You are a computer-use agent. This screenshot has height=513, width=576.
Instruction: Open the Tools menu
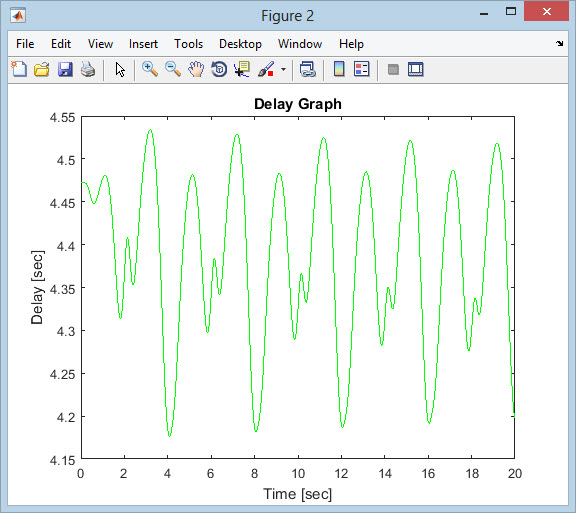coord(188,44)
